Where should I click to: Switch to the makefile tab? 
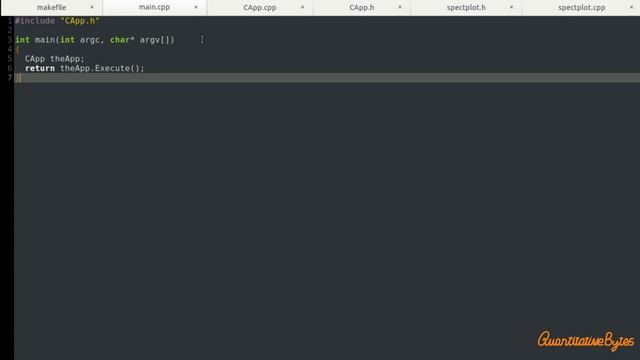[51, 7]
